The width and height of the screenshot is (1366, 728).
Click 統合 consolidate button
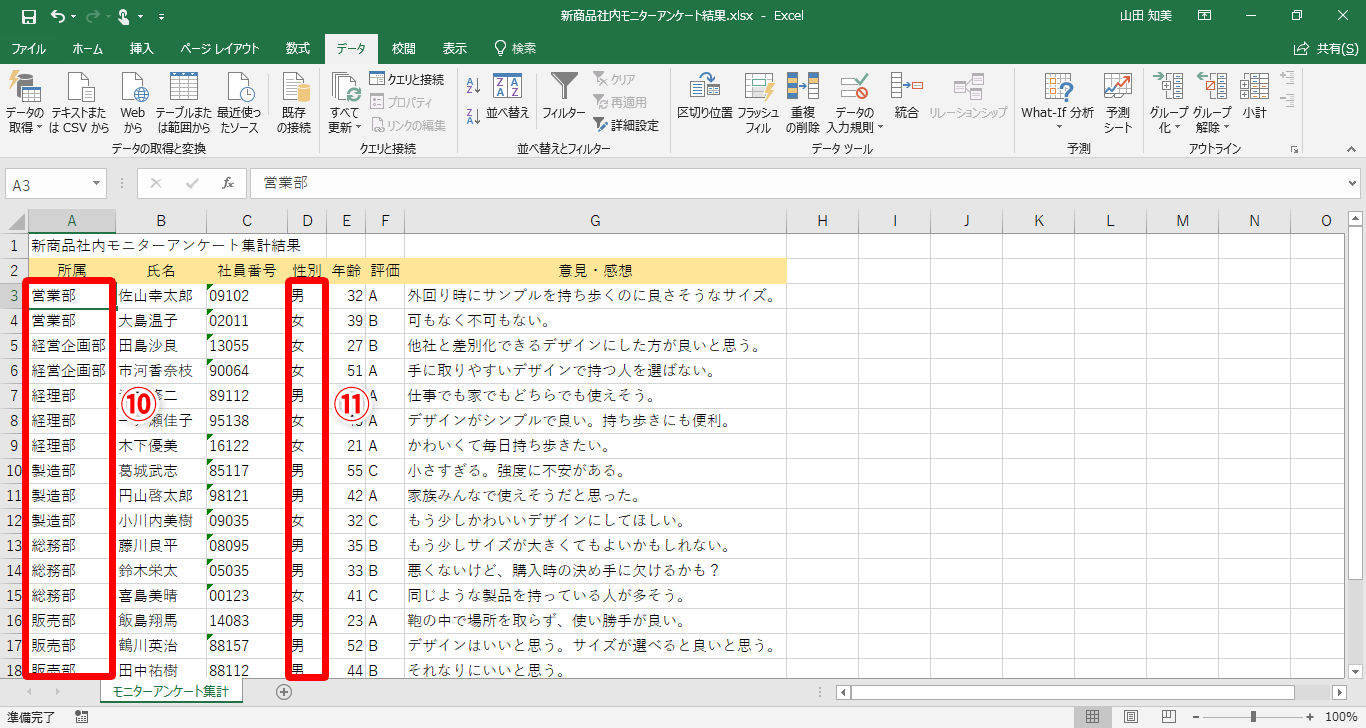click(907, 96)
